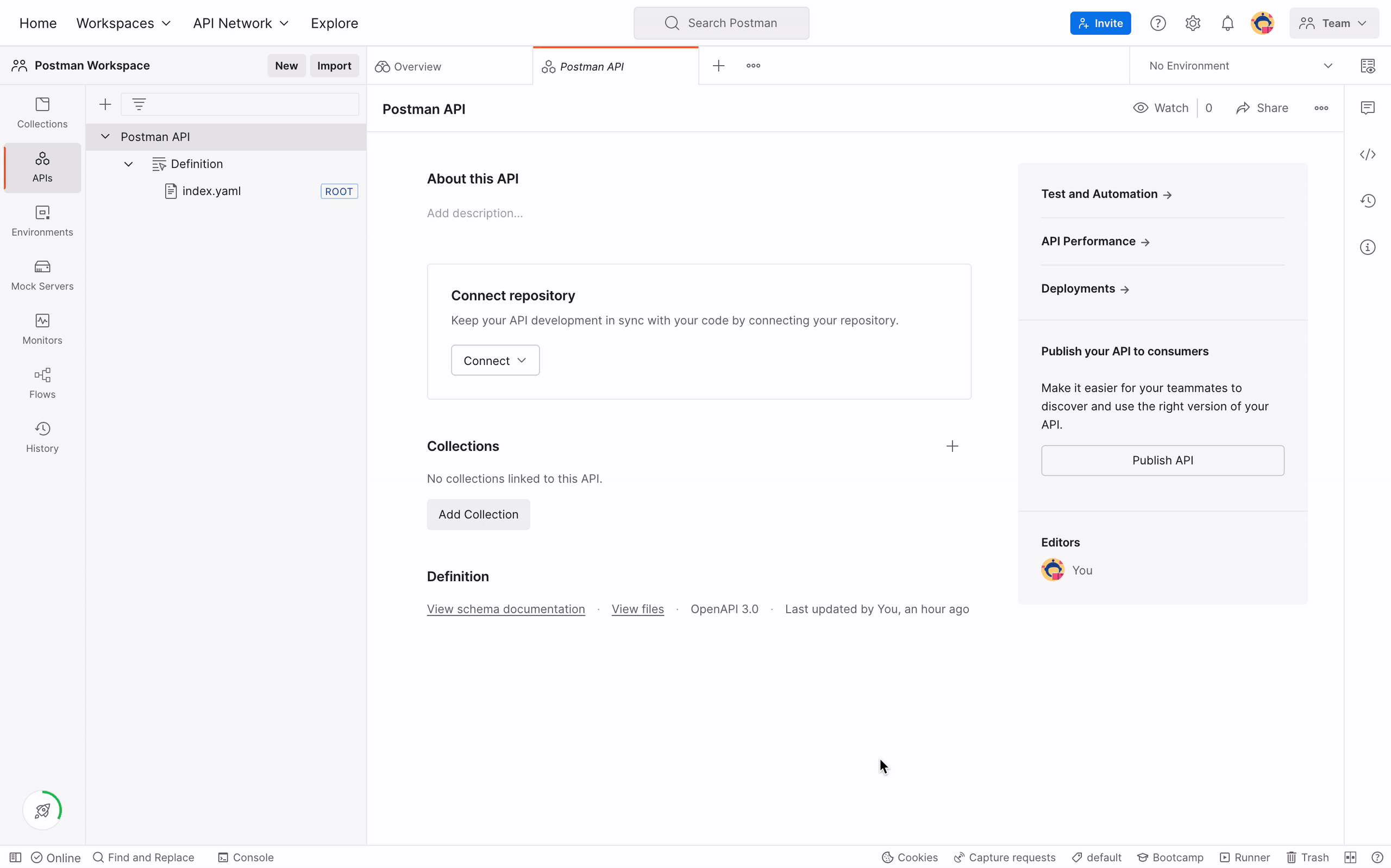Click the rocket onboarding progress icon
Screen dimensions: 1391x868
[42, 810]
